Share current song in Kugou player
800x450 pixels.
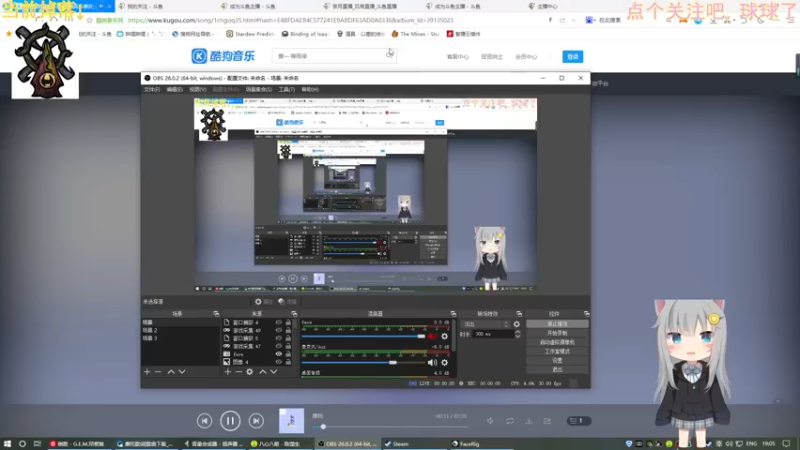click(x=547, y=421)
